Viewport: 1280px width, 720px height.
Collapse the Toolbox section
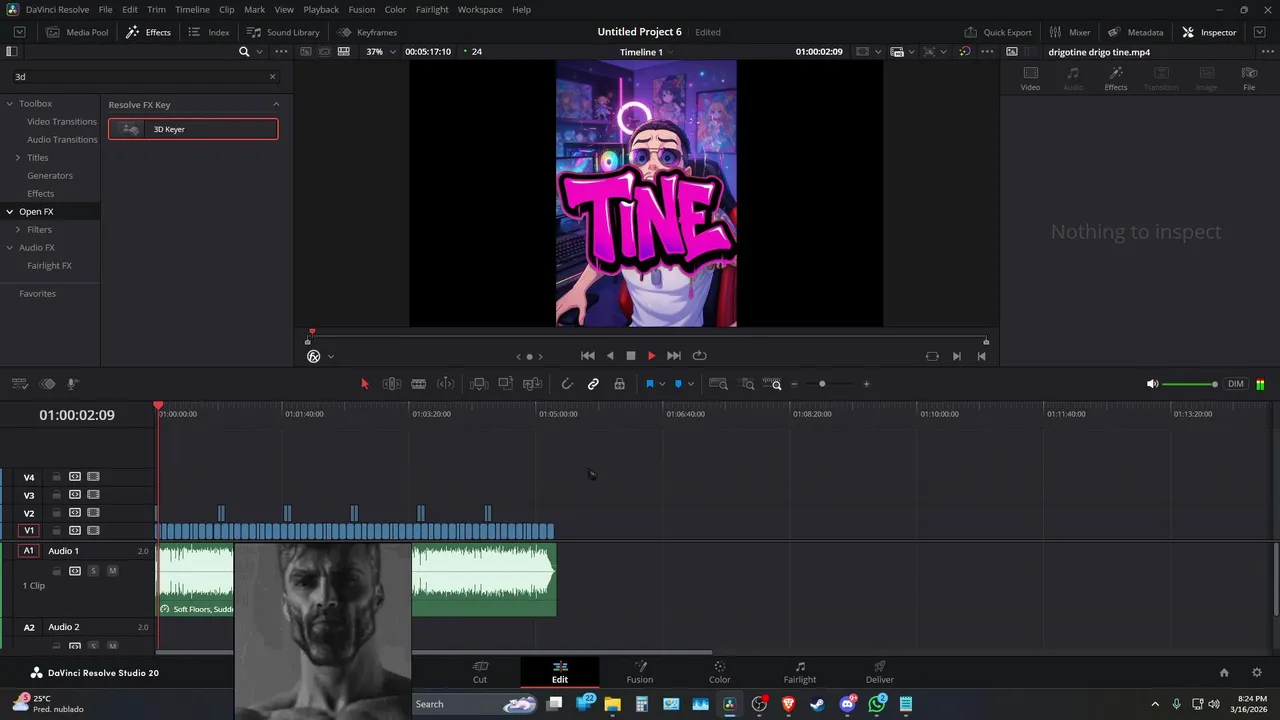point(10,104)
